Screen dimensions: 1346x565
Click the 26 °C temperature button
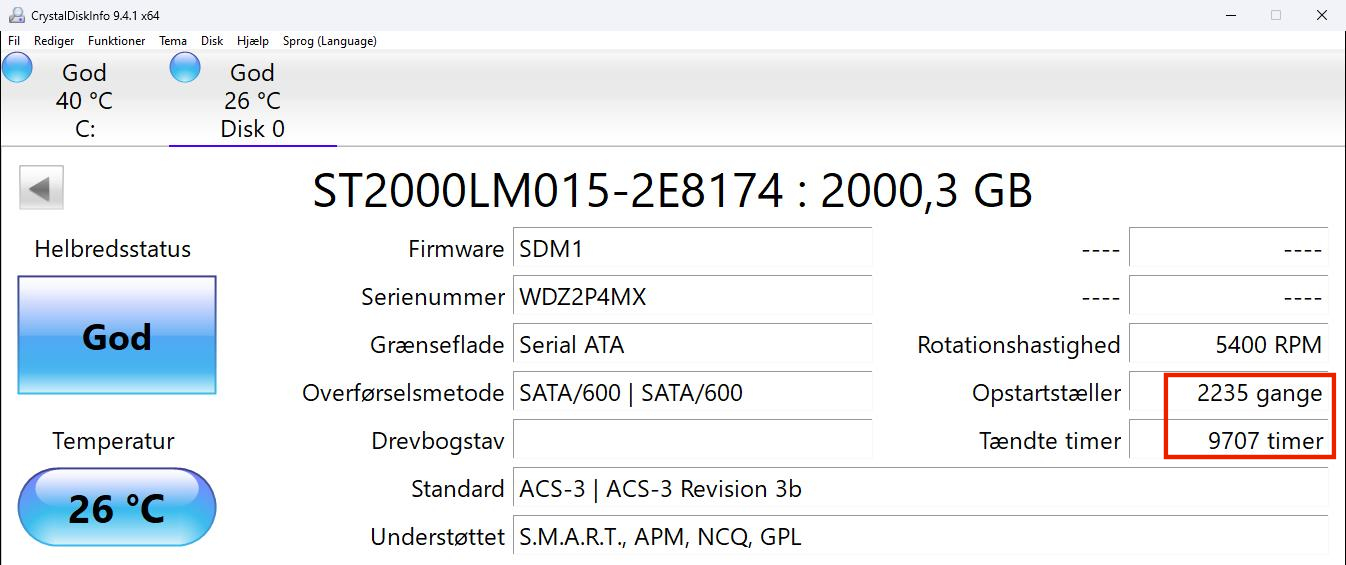(117, 509)
